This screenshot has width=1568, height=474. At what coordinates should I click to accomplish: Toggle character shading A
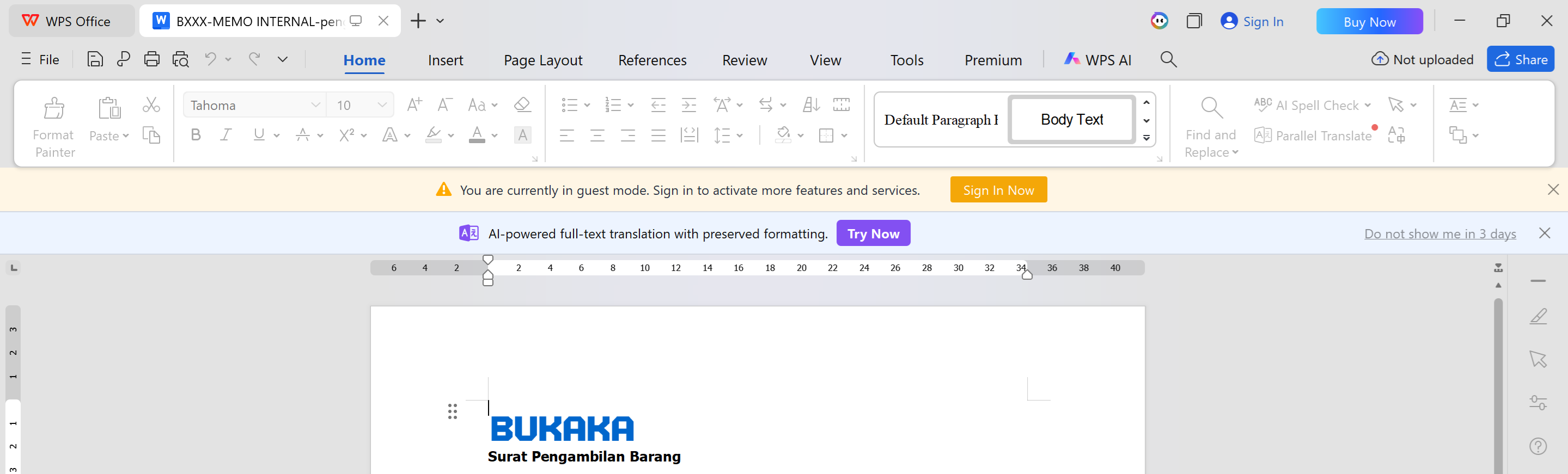tap(522, 134)
